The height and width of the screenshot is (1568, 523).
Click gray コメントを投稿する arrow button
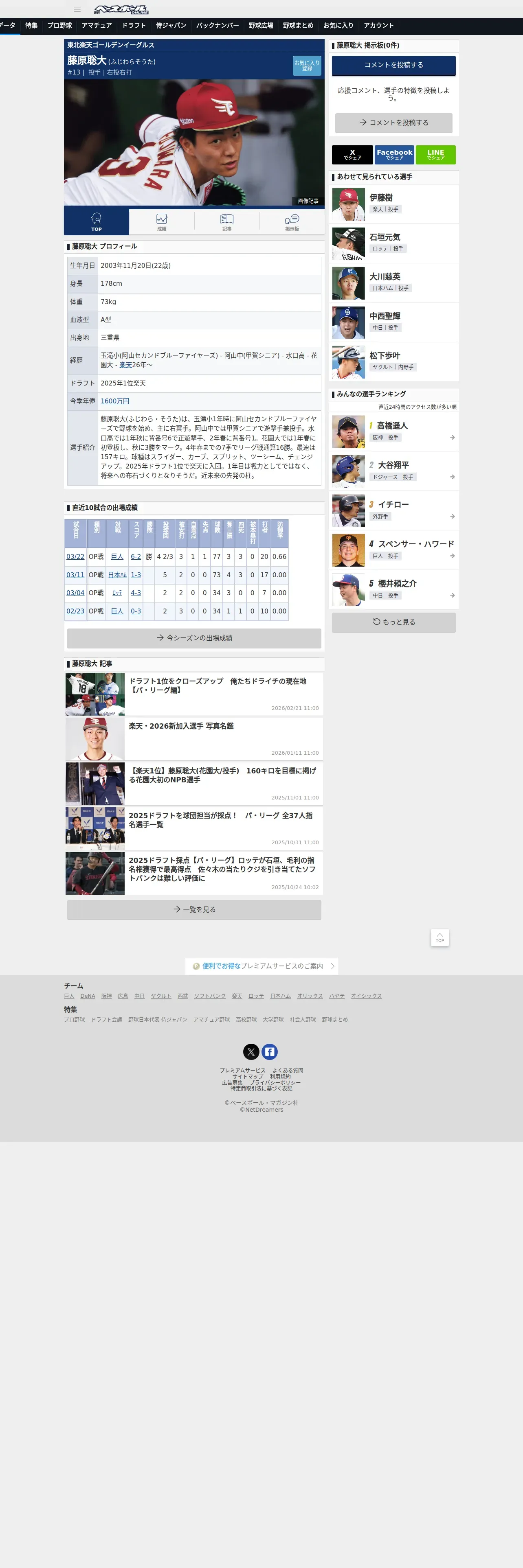394,123
